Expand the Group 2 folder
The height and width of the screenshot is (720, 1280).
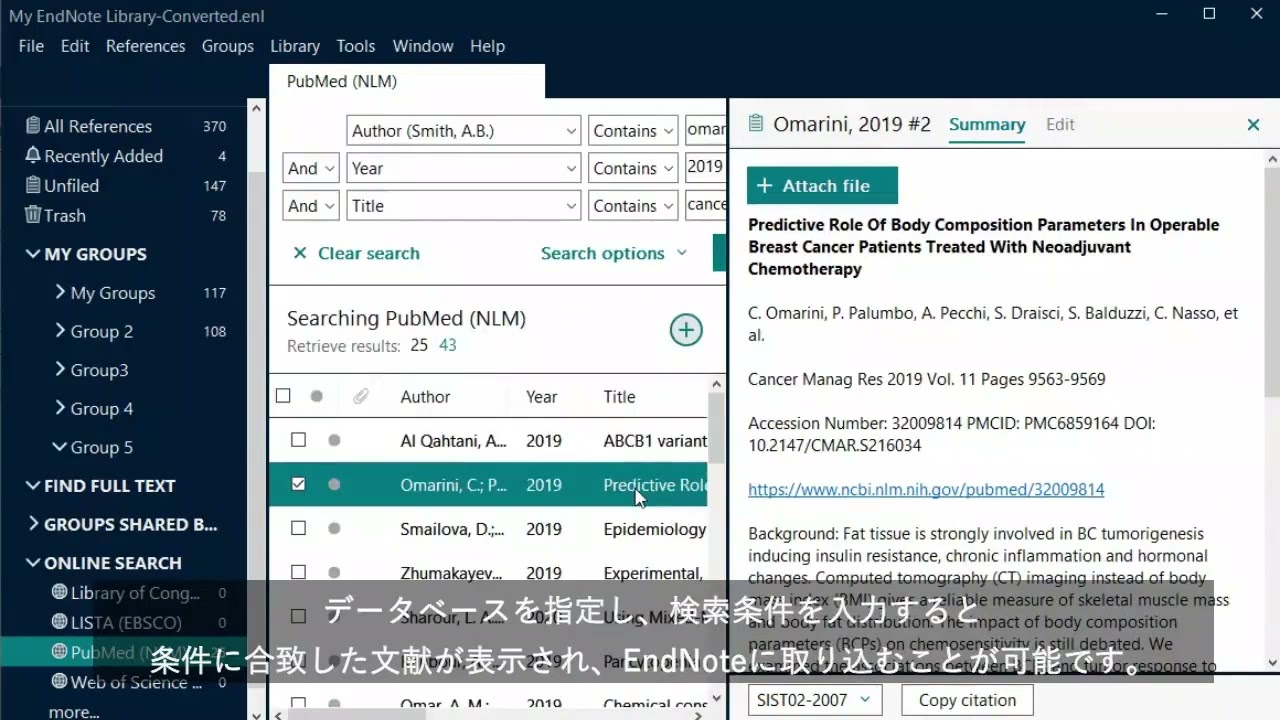tap(60, 331)
